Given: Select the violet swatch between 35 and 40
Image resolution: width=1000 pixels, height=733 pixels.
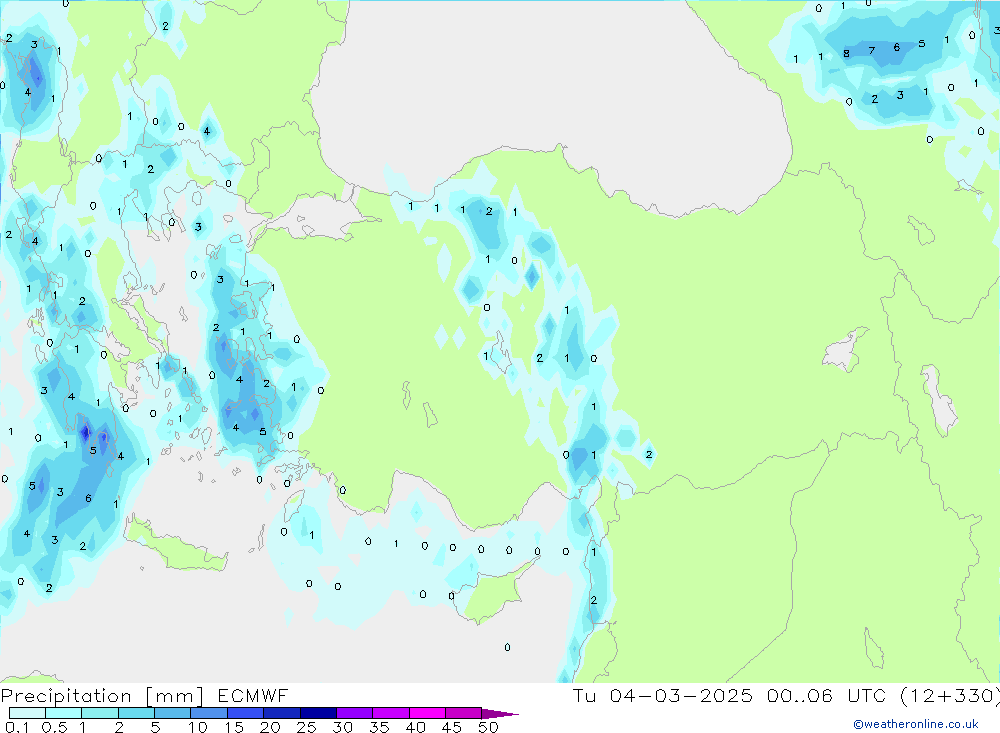Looking at the screenshot, I should (391, 713).
